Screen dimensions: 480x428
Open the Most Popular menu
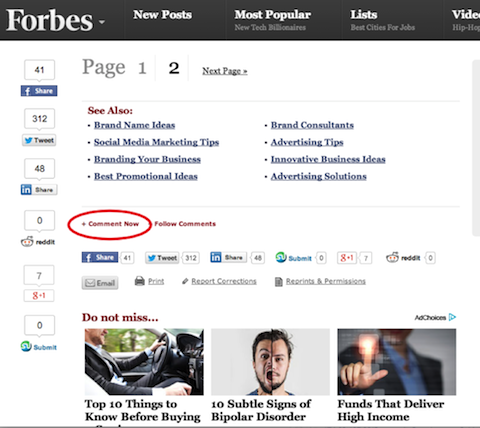pos(272,15)
